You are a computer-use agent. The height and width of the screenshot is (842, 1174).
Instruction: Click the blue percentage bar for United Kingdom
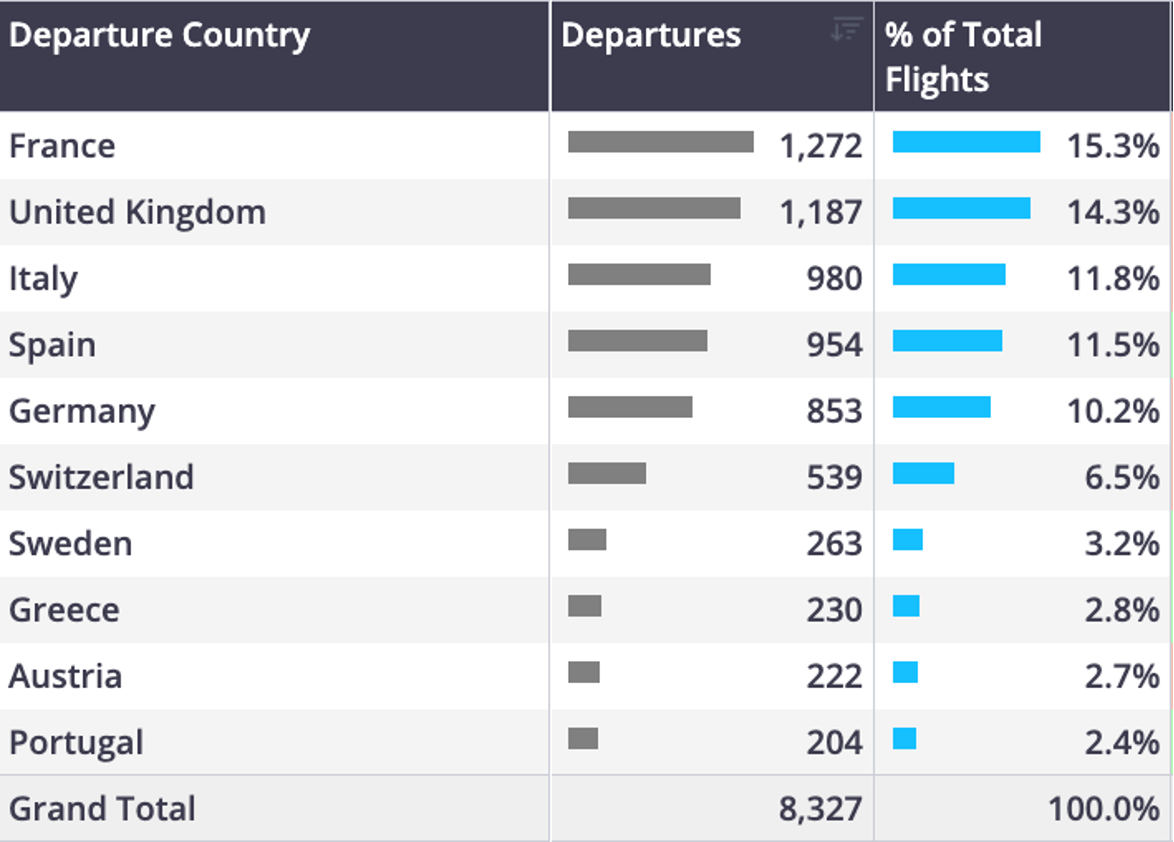point(961,208)
